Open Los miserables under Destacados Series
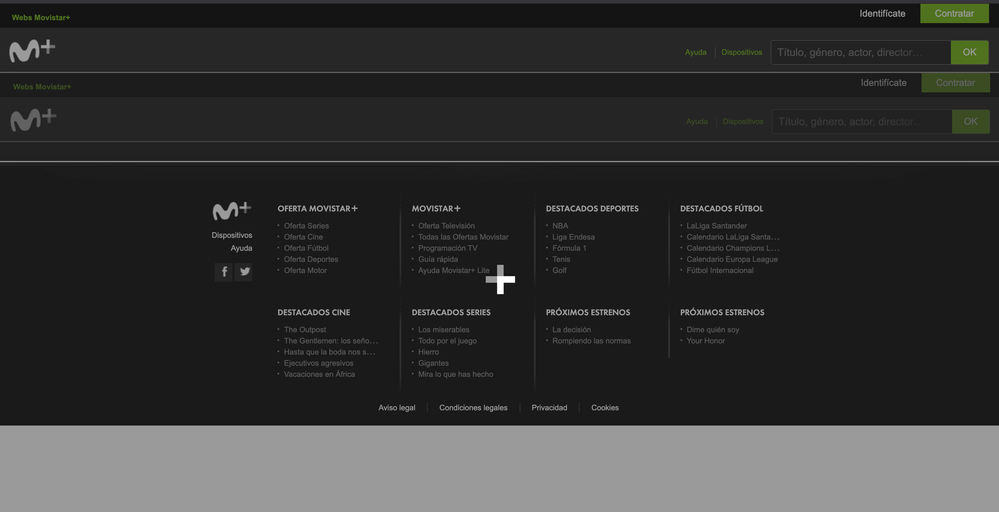The height and width of the screenshot is (512, 999). click(443, 330)
